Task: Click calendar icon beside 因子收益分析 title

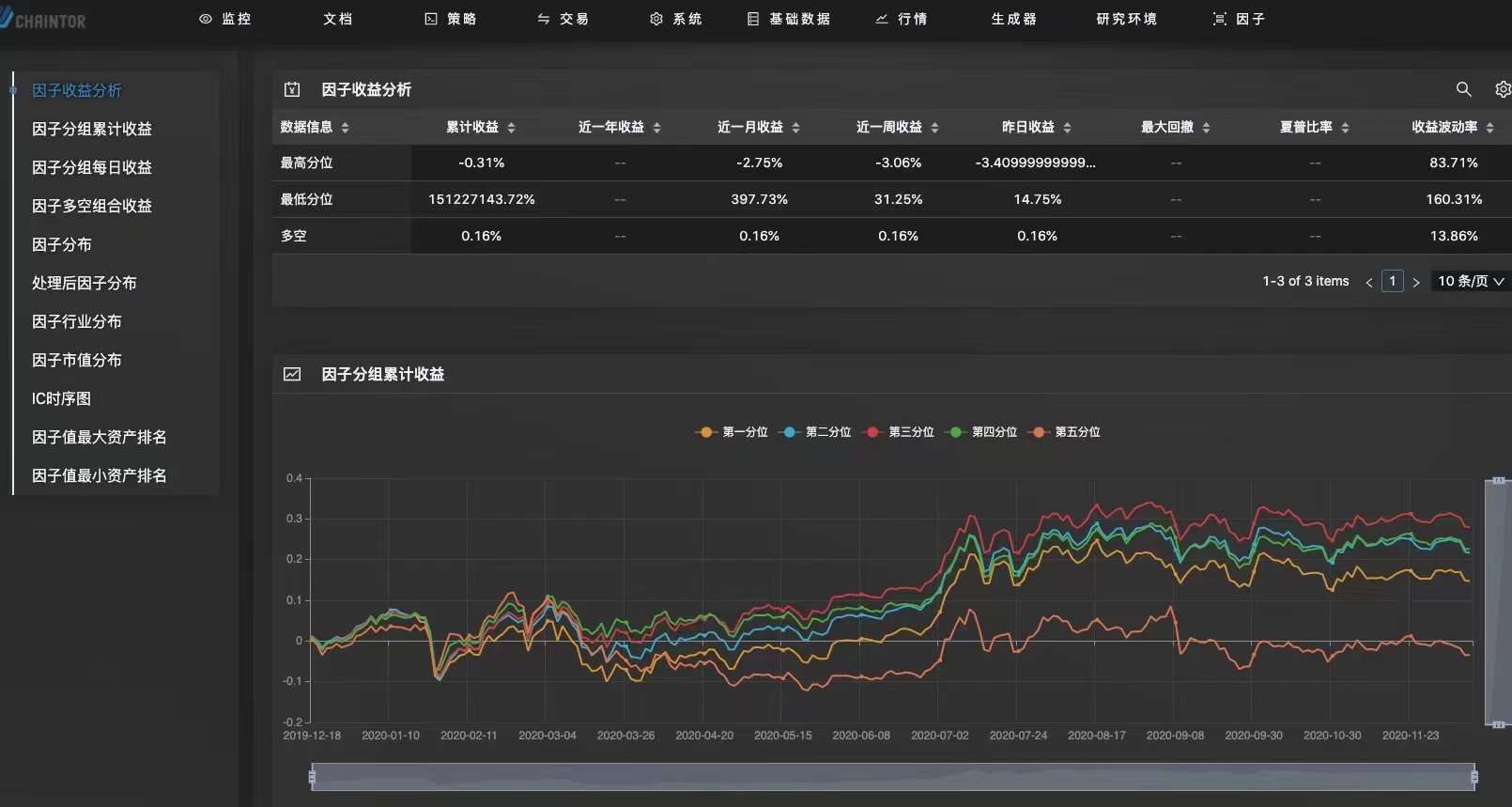Action: point(292,89)
